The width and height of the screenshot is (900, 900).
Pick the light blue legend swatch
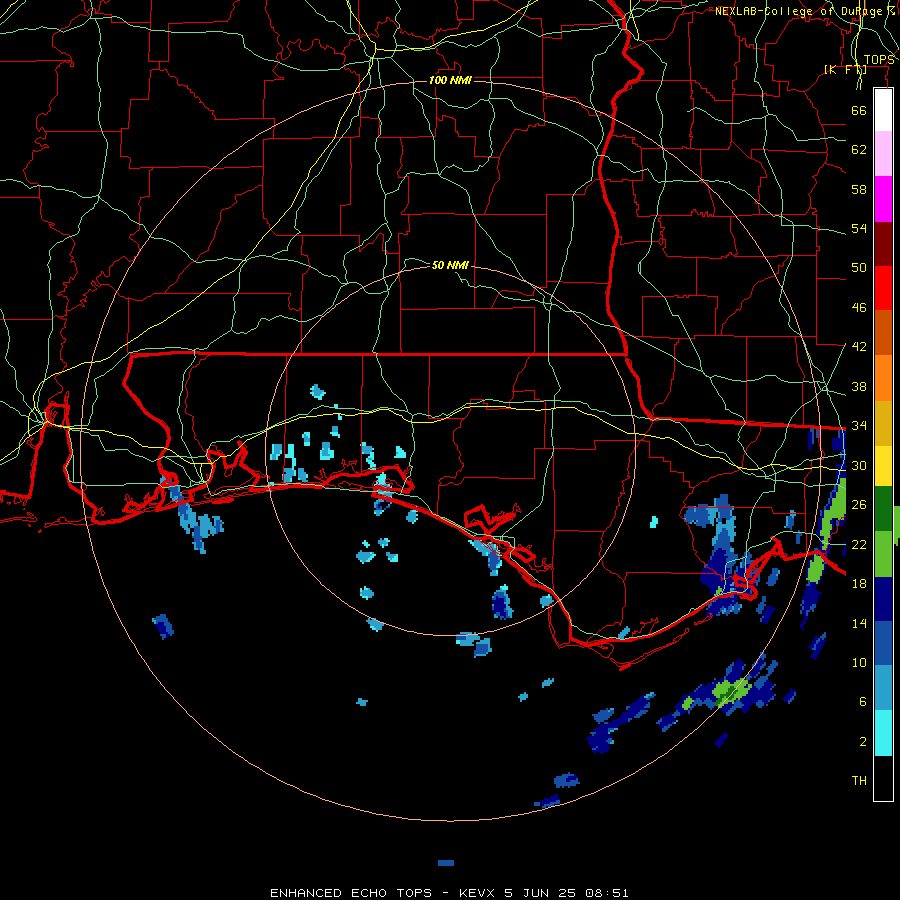[x=883, y=688]
